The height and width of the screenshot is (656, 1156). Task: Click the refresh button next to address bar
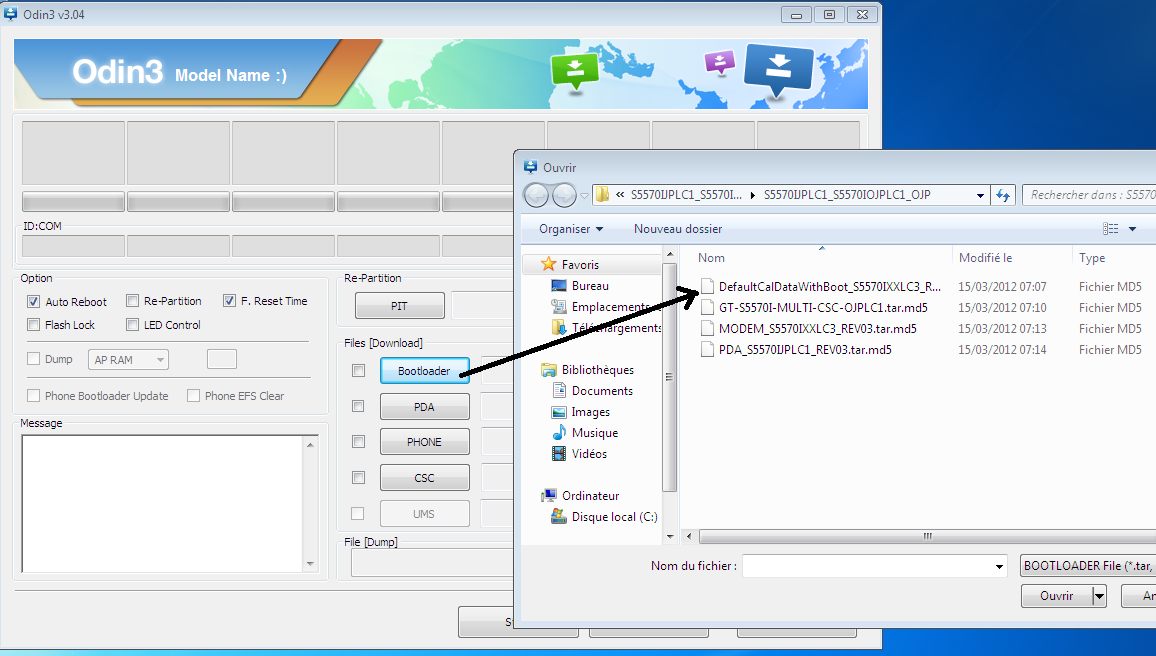1003,195
